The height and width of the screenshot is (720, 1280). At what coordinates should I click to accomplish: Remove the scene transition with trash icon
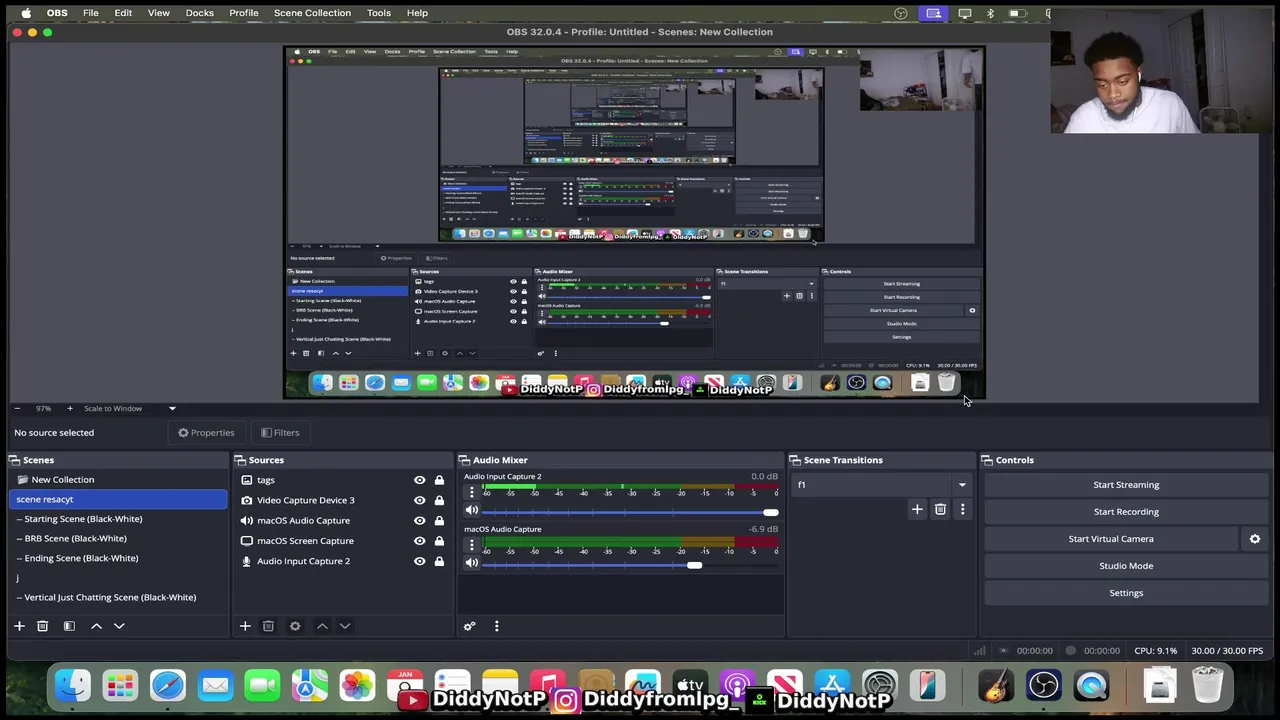pos(940,510)
